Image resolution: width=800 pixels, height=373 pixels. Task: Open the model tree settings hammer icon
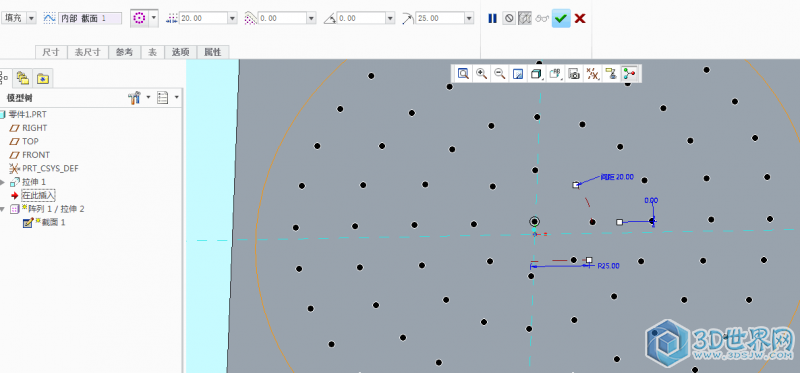134,98
